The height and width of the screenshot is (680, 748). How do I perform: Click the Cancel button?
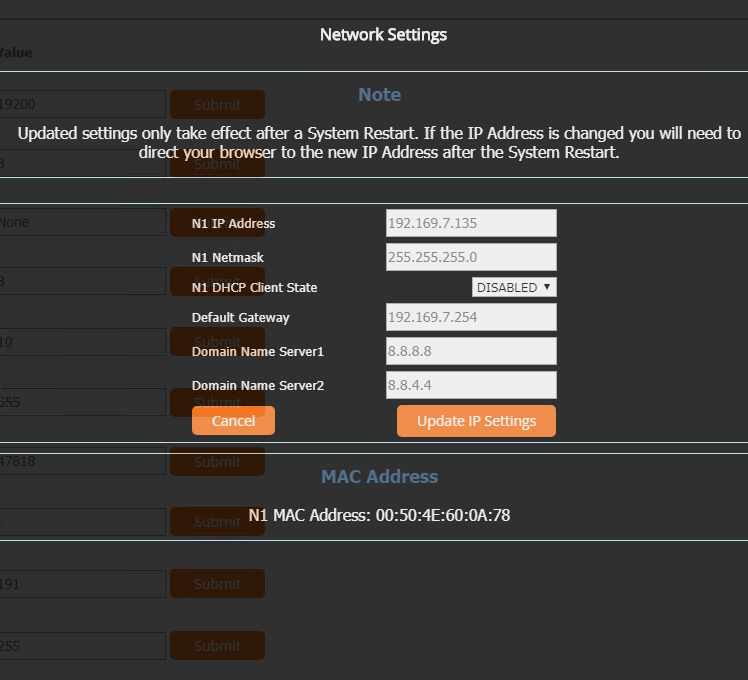pyautogui.click(x=233, y=421)
